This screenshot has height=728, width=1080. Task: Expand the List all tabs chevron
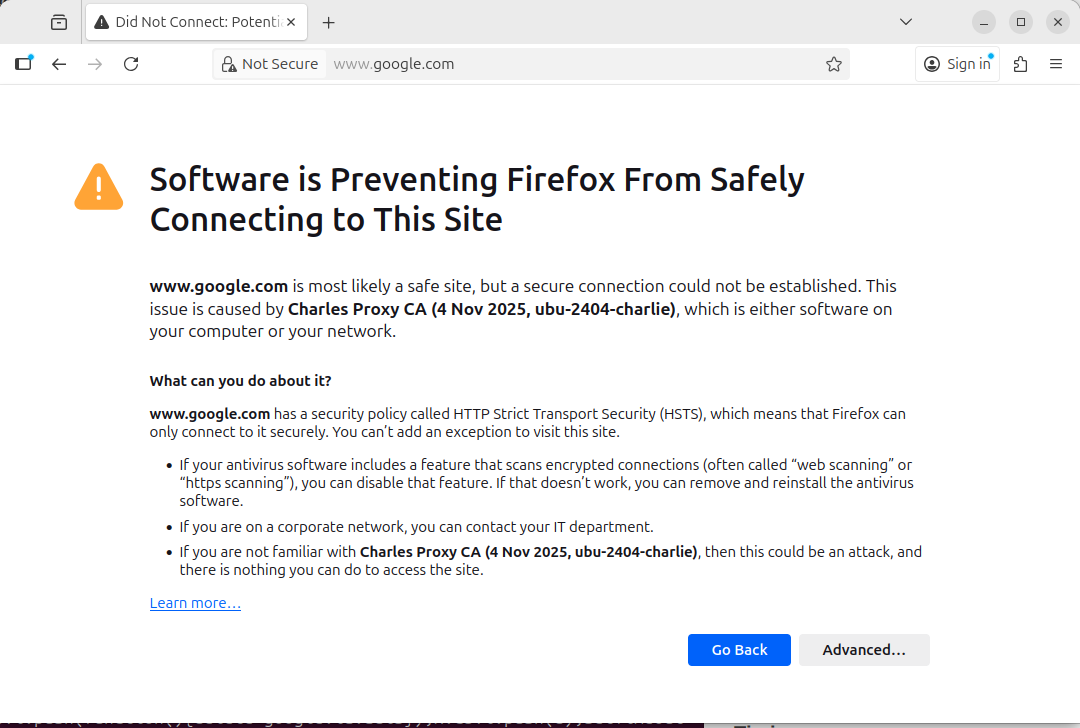point(906,22)
